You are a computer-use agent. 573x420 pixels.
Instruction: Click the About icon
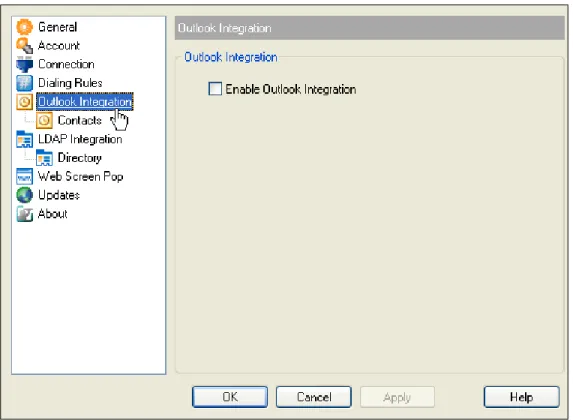(24, 214)
